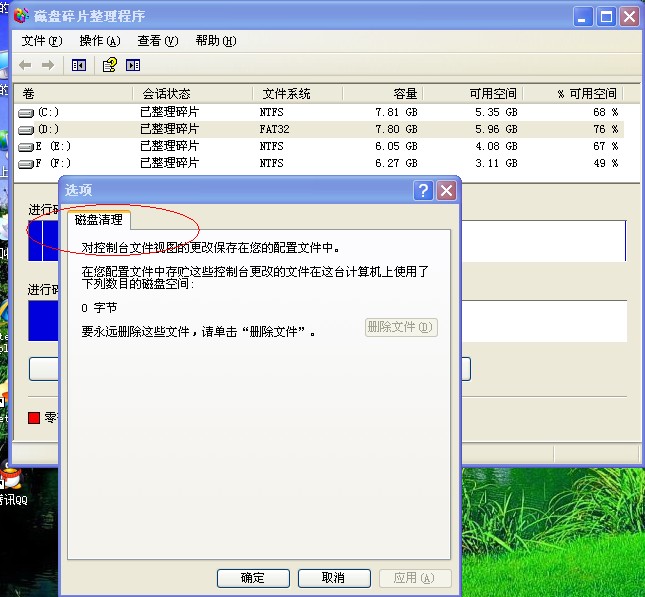Open the 查看(V) menu
The height and width of the screenshot is (597, 645).
(158, 41)
